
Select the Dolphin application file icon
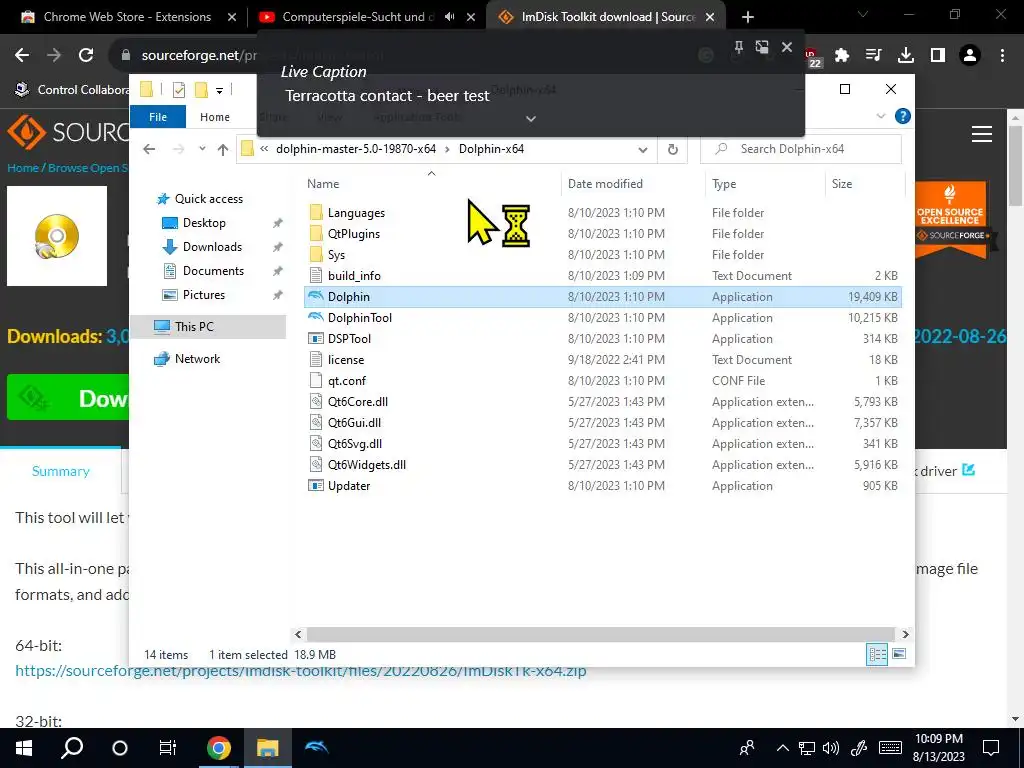coord(316,296)
